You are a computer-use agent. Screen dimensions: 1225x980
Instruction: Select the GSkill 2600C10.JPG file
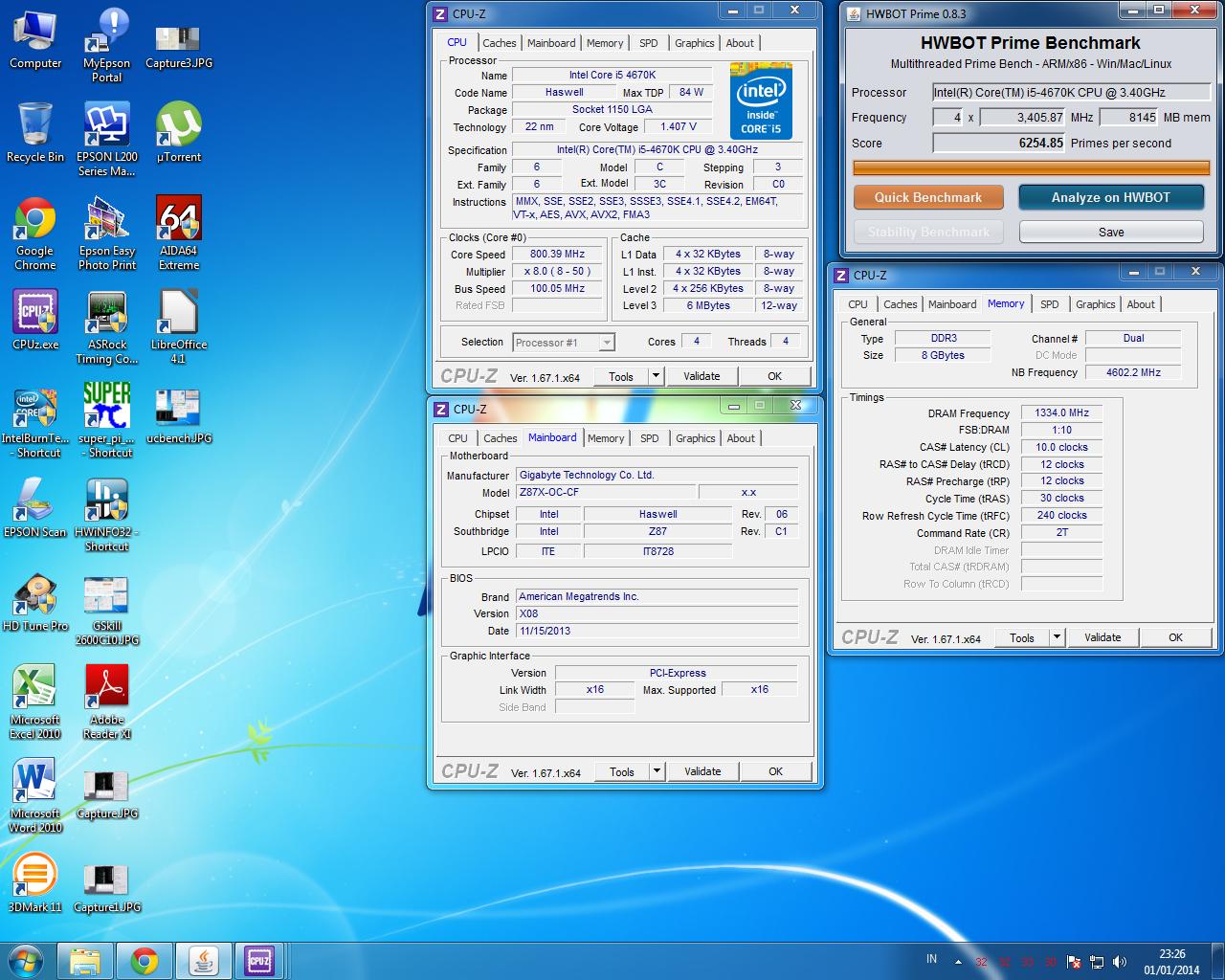click(106, 611)
